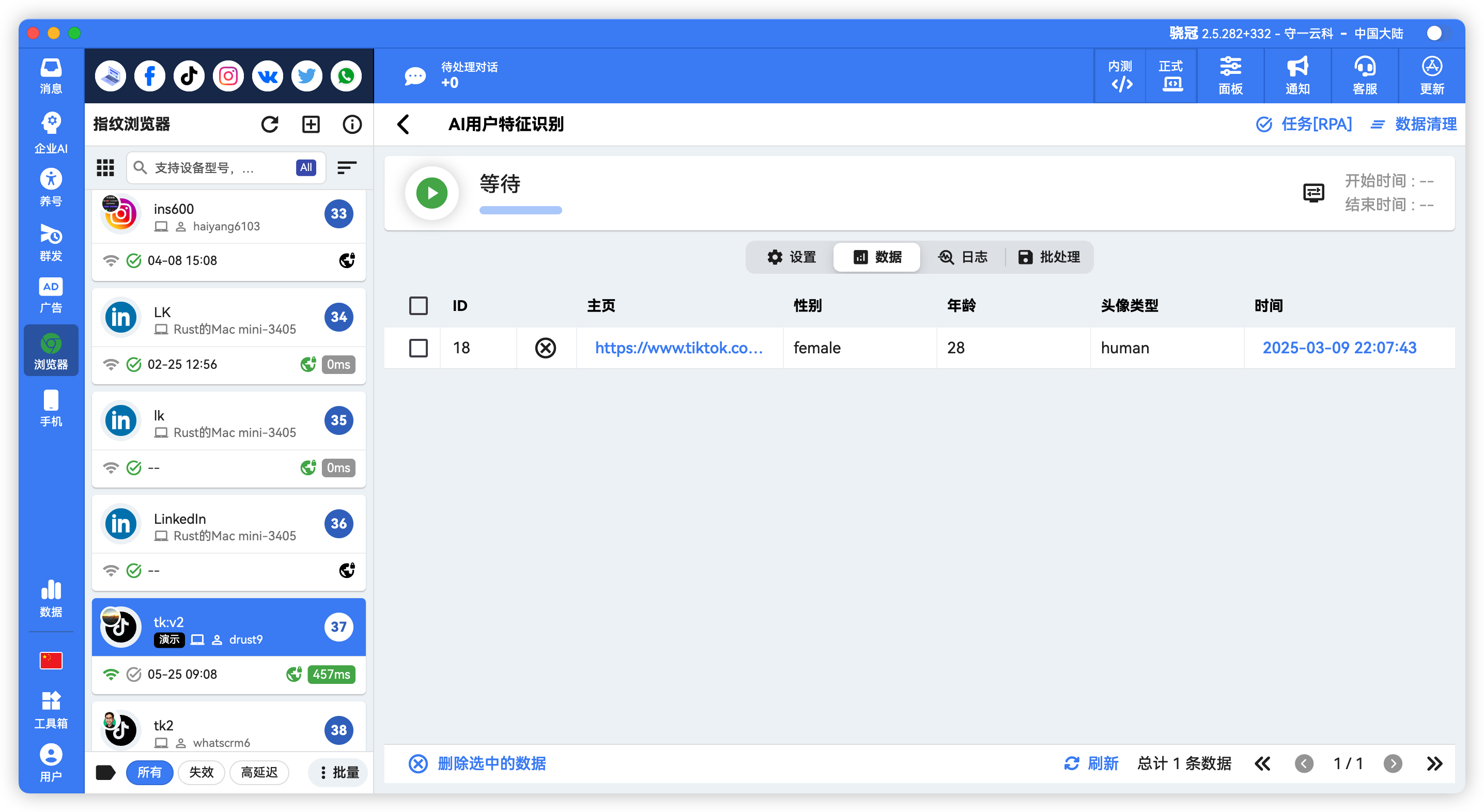Select the TikTok platform icon

[x=189, y=75]
